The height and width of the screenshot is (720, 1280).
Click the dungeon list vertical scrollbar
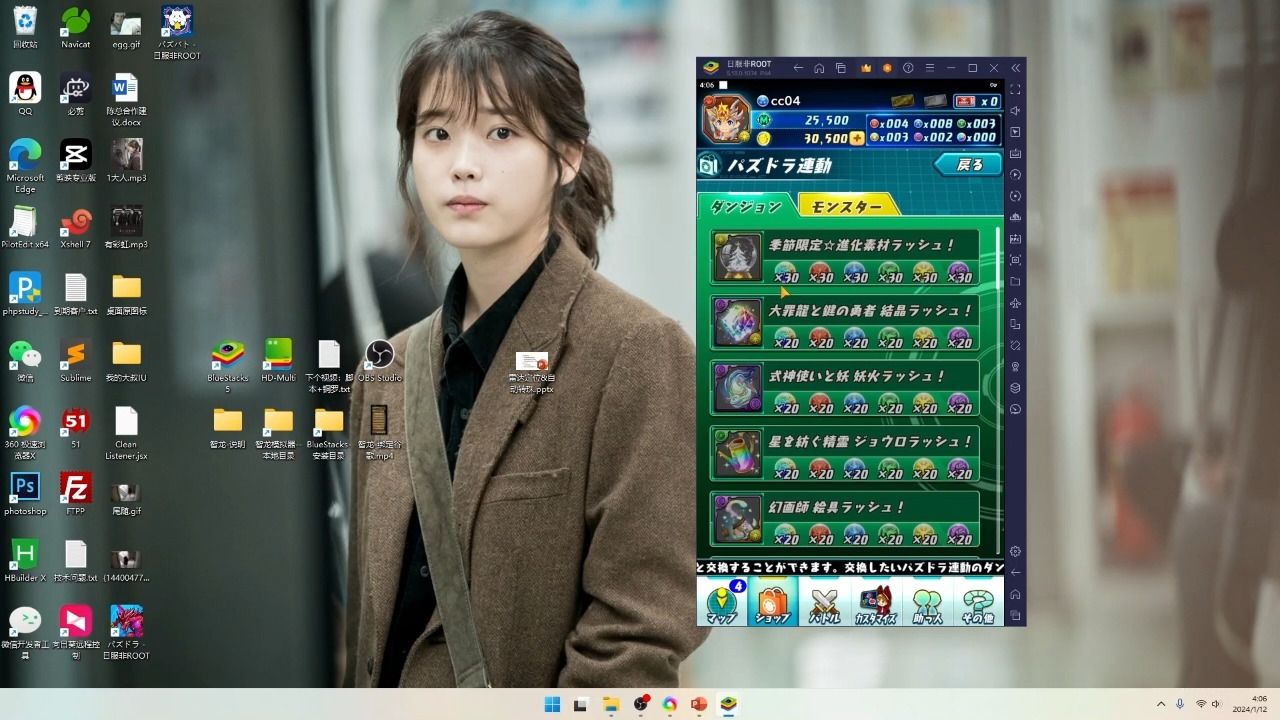(998, 390)
